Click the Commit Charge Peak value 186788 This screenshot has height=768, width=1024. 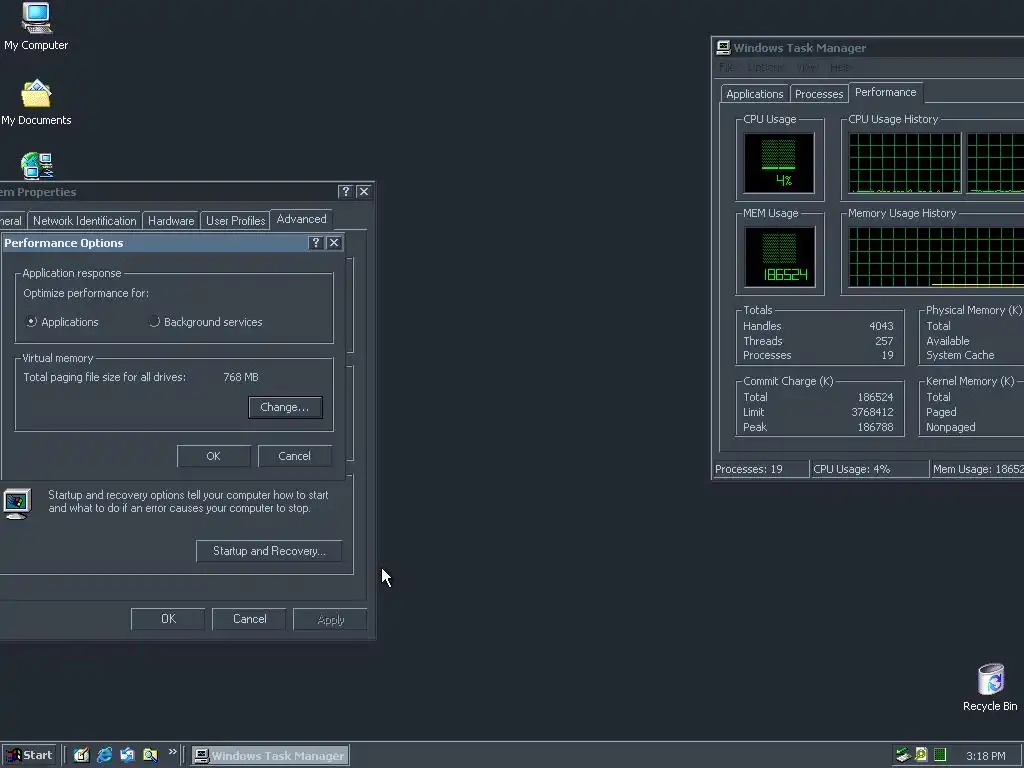coord(875,427)
